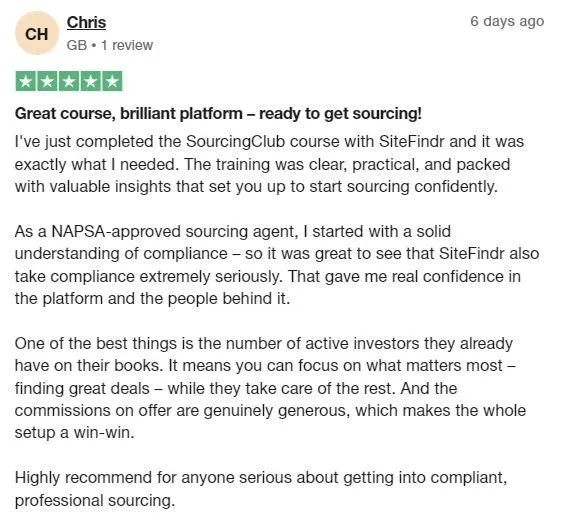Click the paragraph starting 'One of the best things'
Screen dimensions: 567x521
point(270,388)
